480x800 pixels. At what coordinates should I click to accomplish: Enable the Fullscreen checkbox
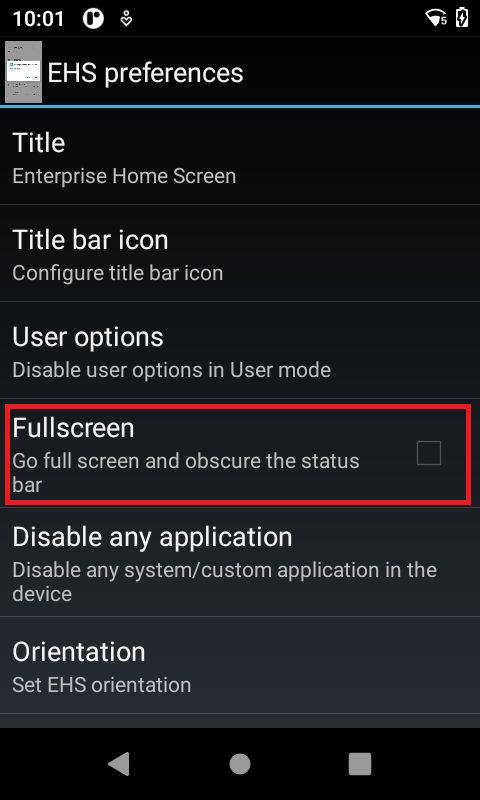tap(428, 453)
